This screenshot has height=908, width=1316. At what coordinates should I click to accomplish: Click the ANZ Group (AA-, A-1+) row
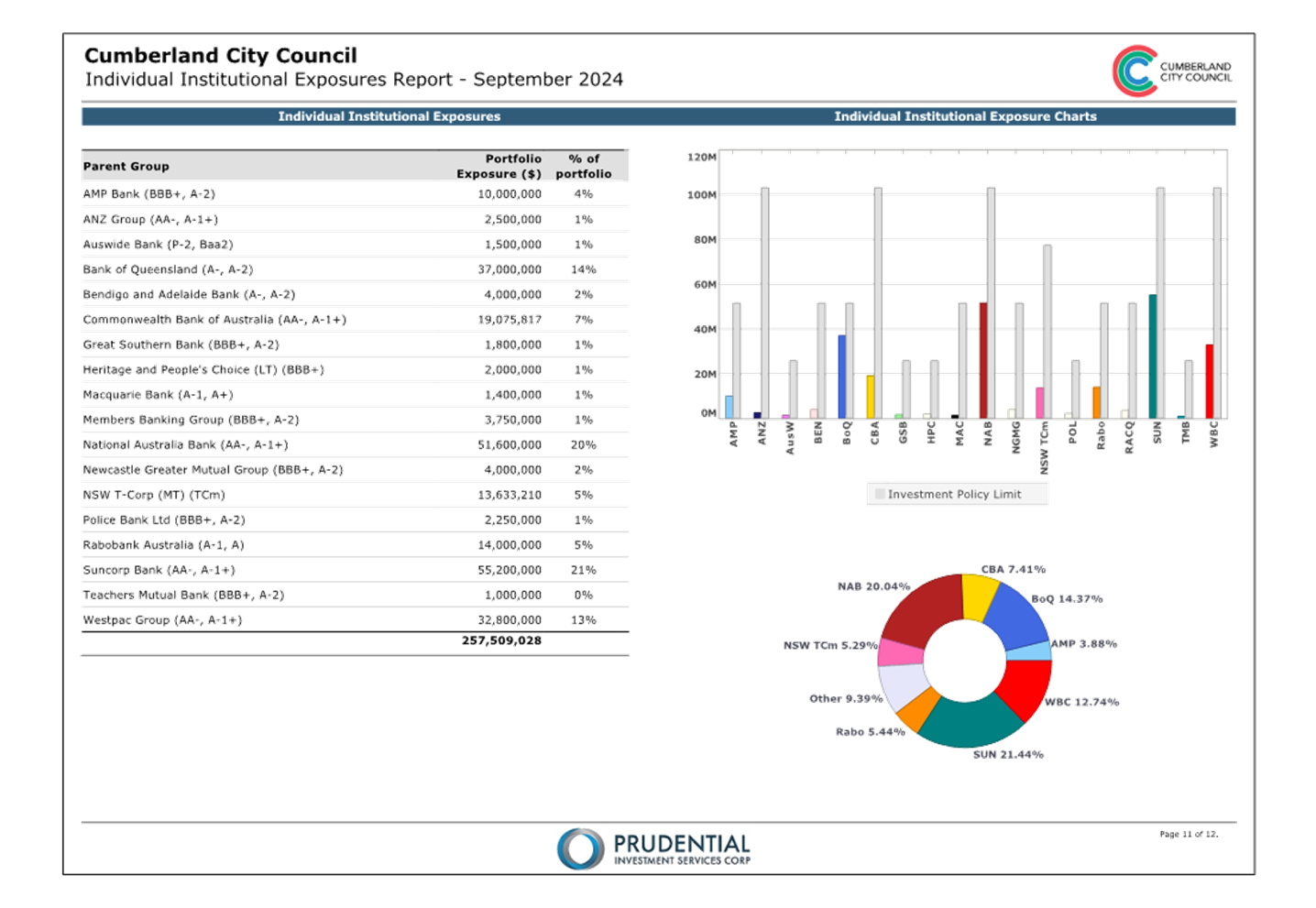click(x=355, y=219)
